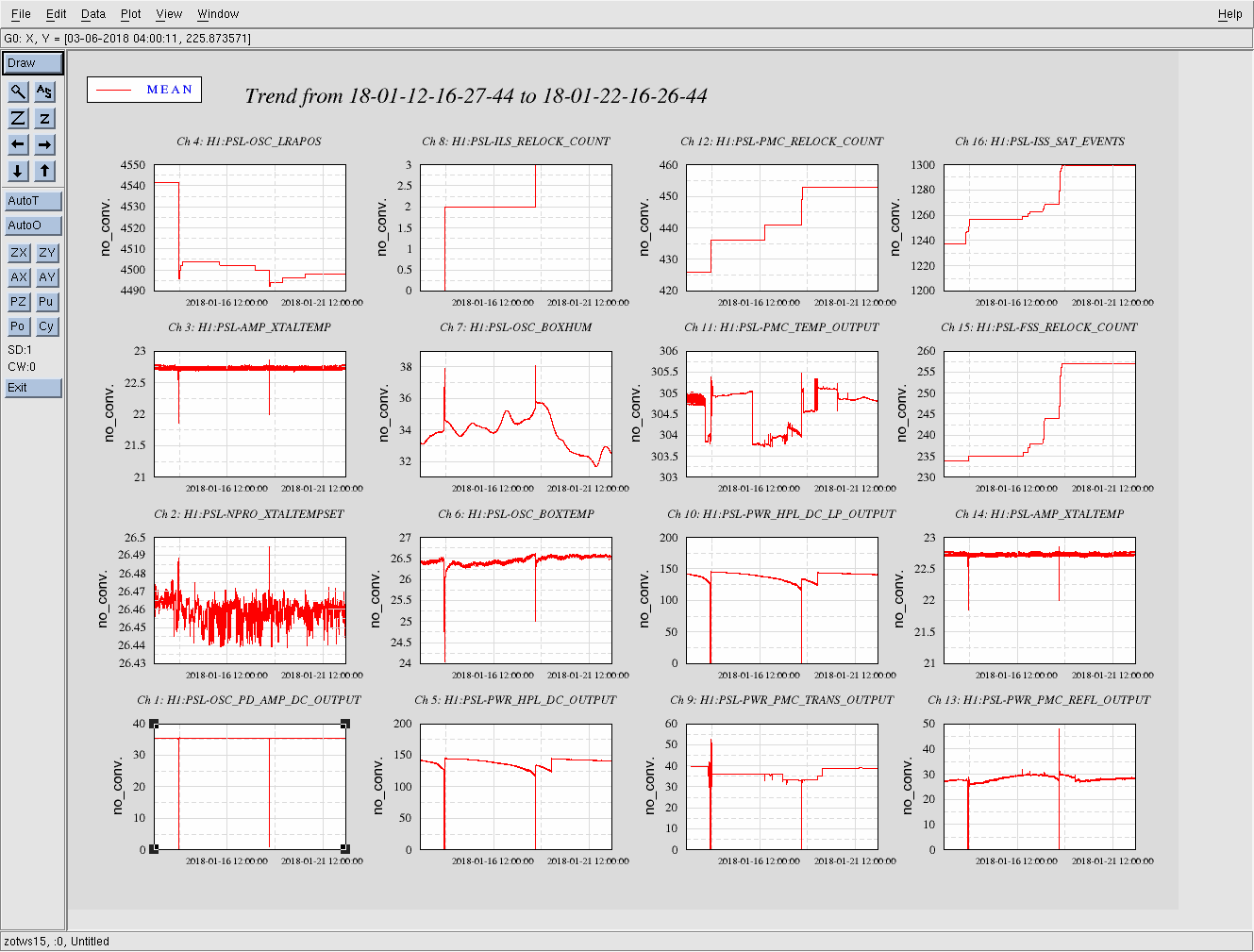The height and width of the screenshot is (952, 1254).
Task: Click the Ch 6 PSL-OSC_BOXTEMP graph
Action: point(516,600)
